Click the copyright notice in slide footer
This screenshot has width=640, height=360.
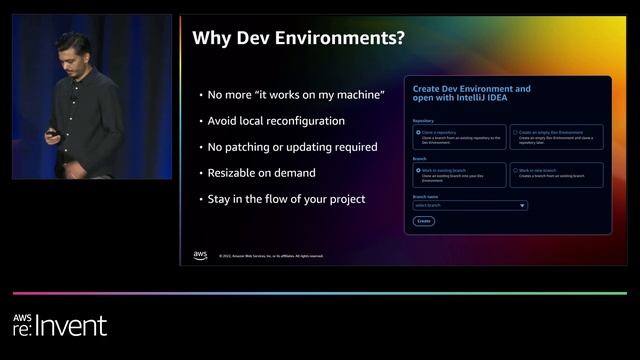click(271, 256)
